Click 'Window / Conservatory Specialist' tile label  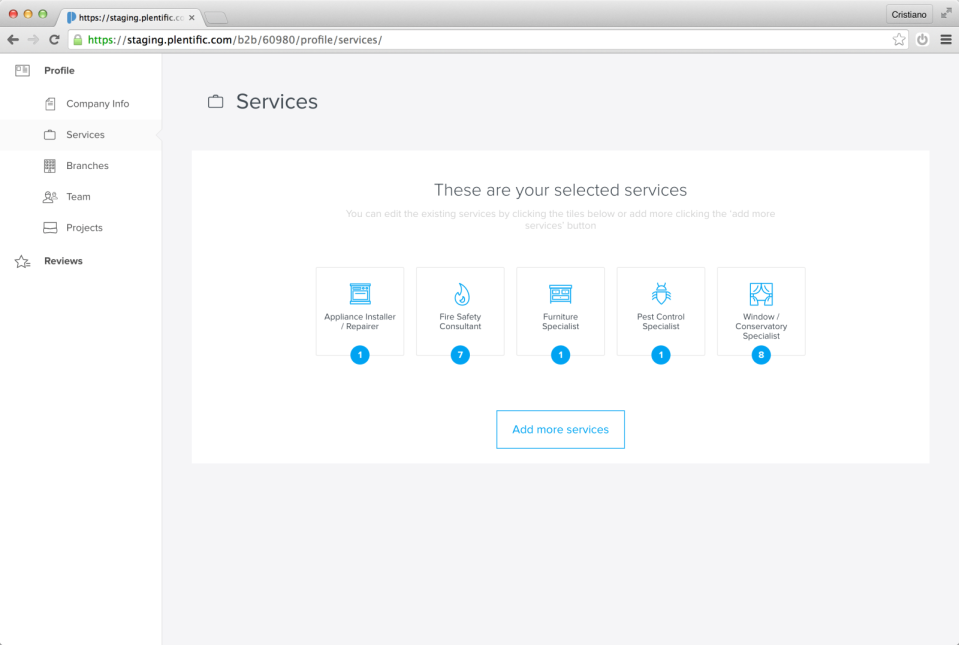[x=761, y=326]
